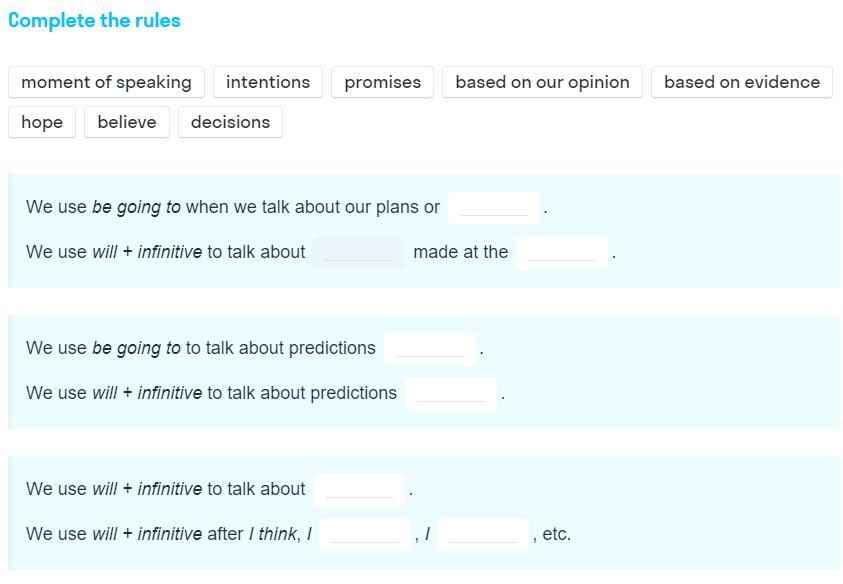Click the 'based on evidence' chip
843x584 pixels.
741,82
